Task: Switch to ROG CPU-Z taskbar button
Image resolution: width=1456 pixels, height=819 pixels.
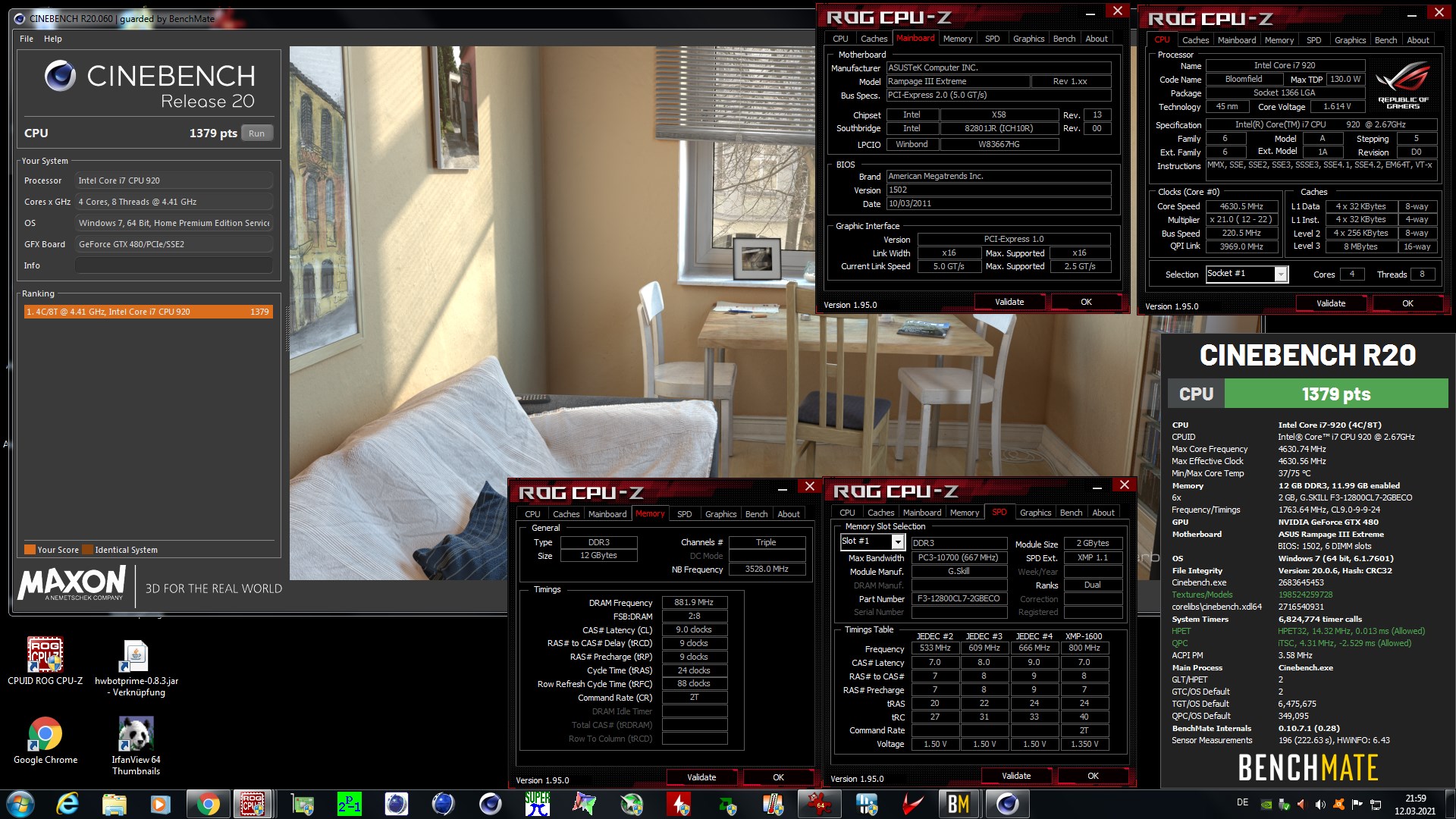Action: pyautogui.click(x=253, y=804)
